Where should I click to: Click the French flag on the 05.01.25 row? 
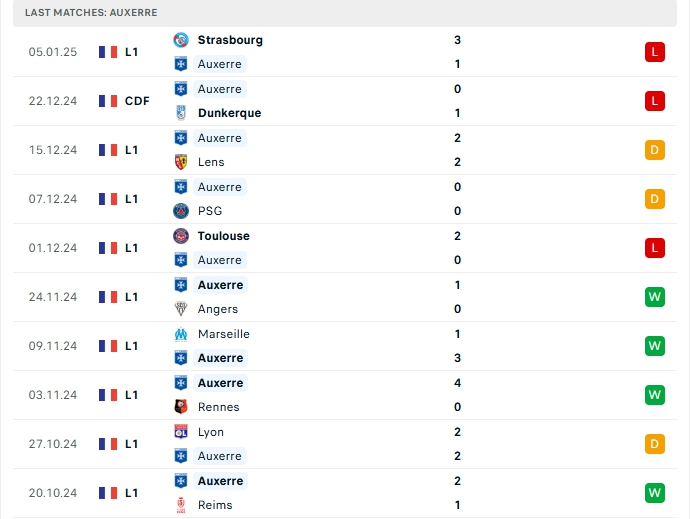click(x=108, y=52)
